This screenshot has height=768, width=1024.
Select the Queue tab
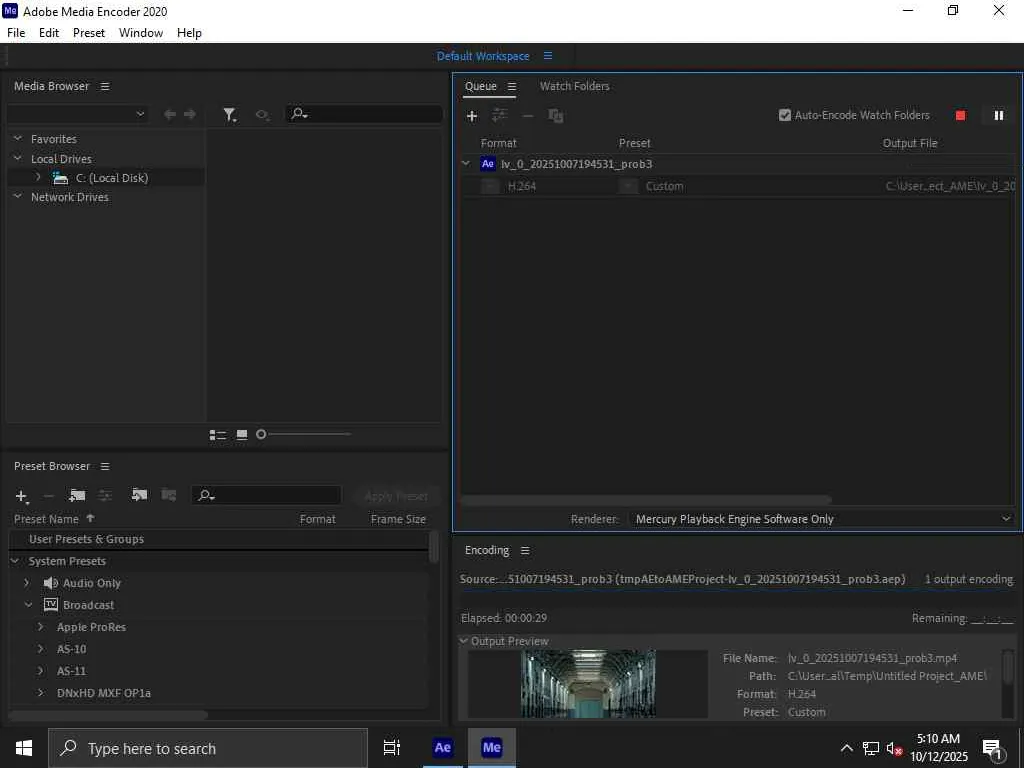(x=481, y=86)
